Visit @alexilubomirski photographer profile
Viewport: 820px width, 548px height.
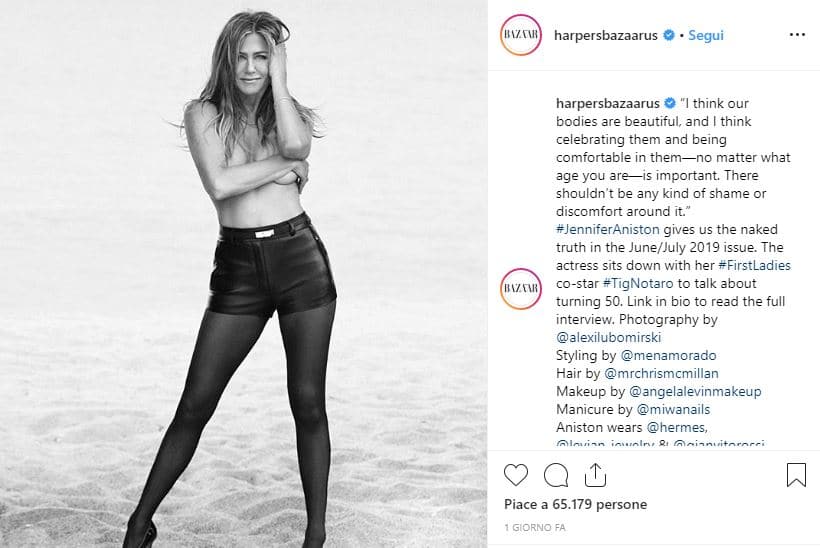click(x=609, y=337)
